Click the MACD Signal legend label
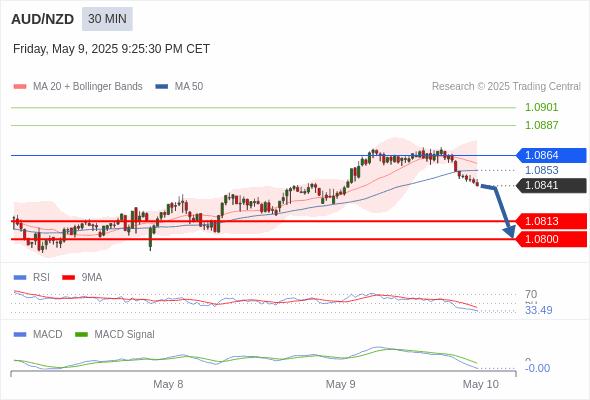The height and width of the screenshot is (400, 590). point(125,335)
